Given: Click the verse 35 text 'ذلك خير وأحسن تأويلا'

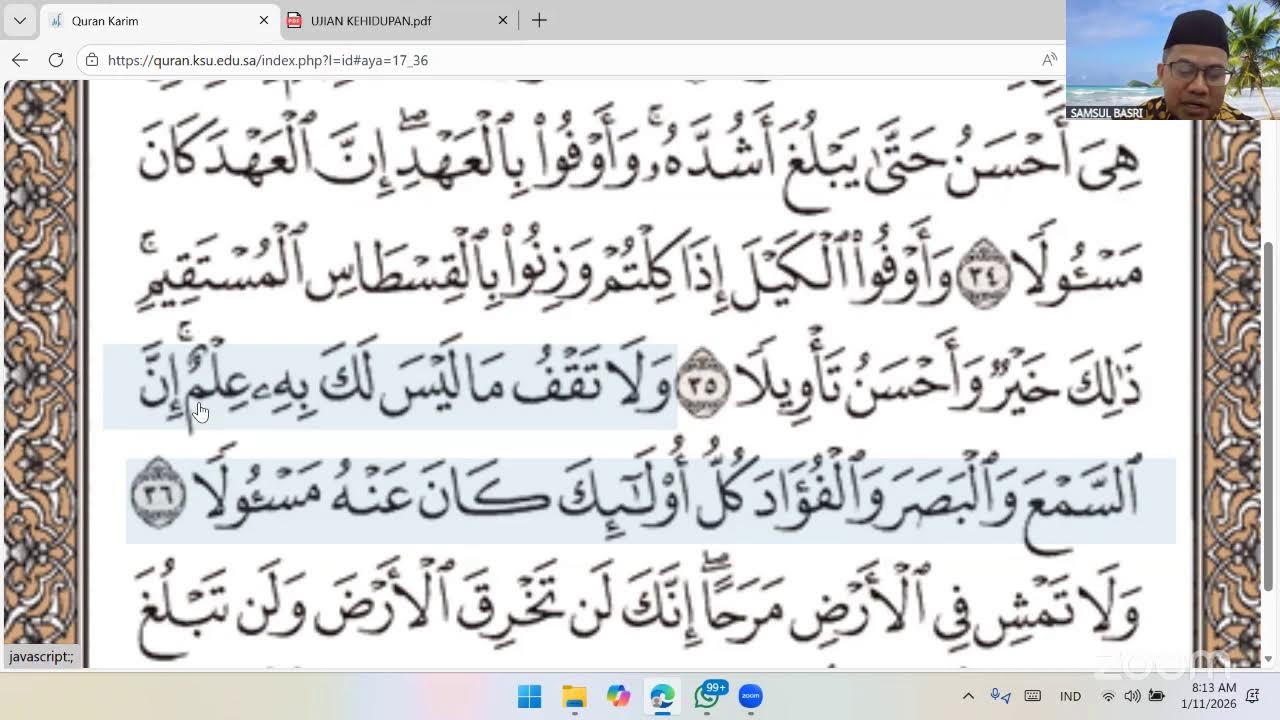Looking at the screenshot, I should [x=940, y=386].
